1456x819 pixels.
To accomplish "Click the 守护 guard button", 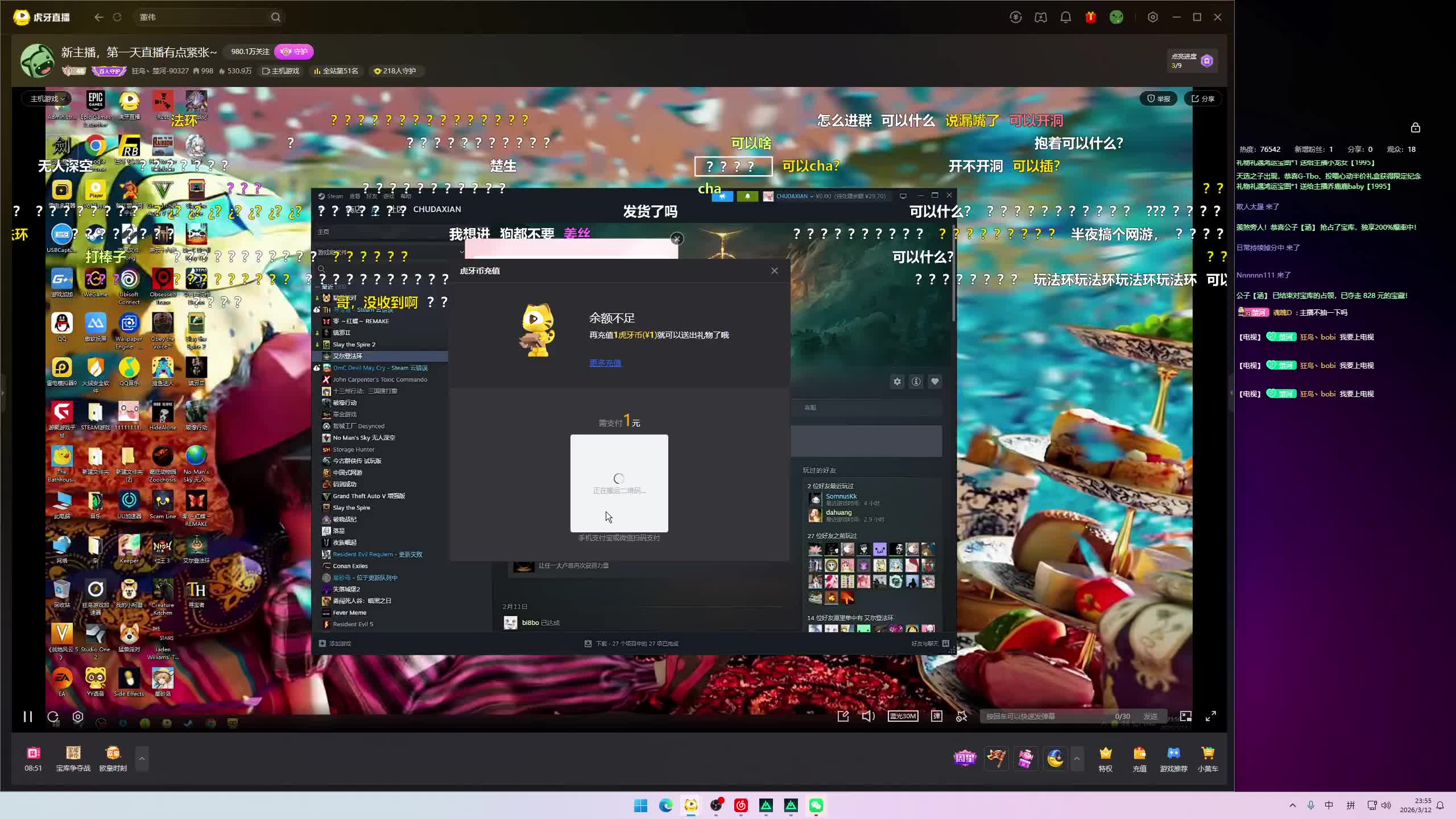I will 294,52.
